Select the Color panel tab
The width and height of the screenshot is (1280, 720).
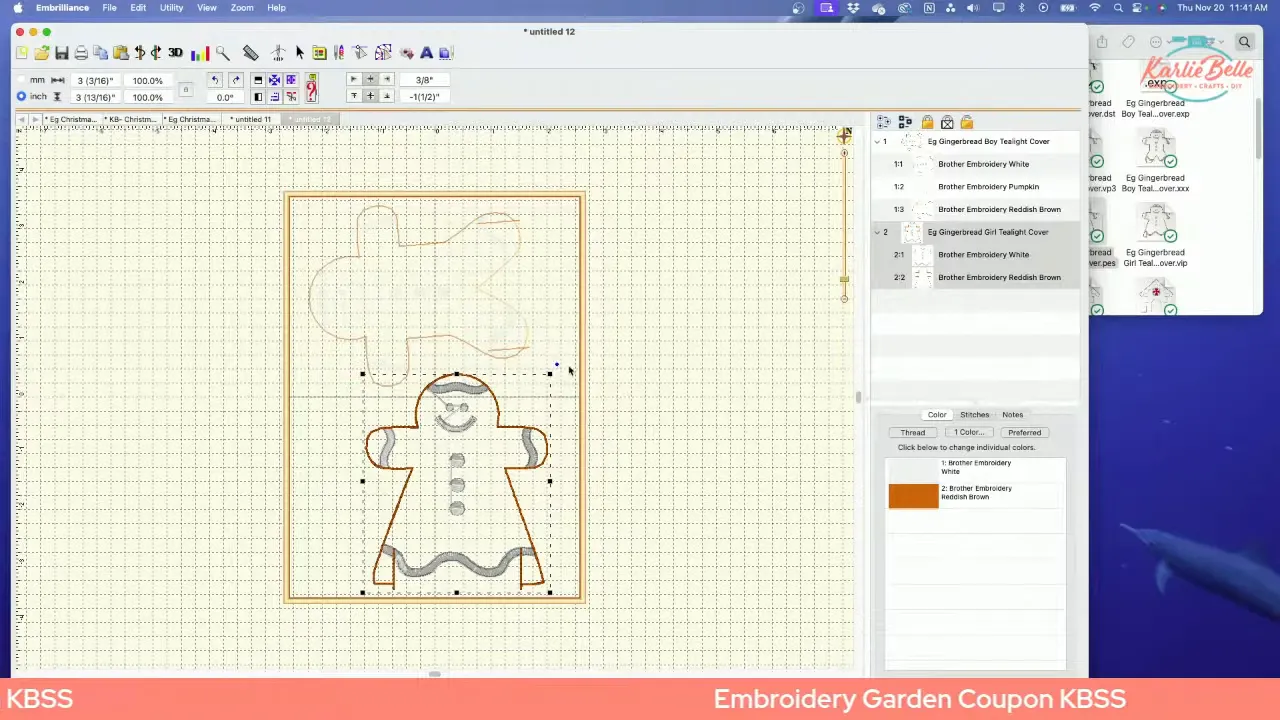pos(937,415)
